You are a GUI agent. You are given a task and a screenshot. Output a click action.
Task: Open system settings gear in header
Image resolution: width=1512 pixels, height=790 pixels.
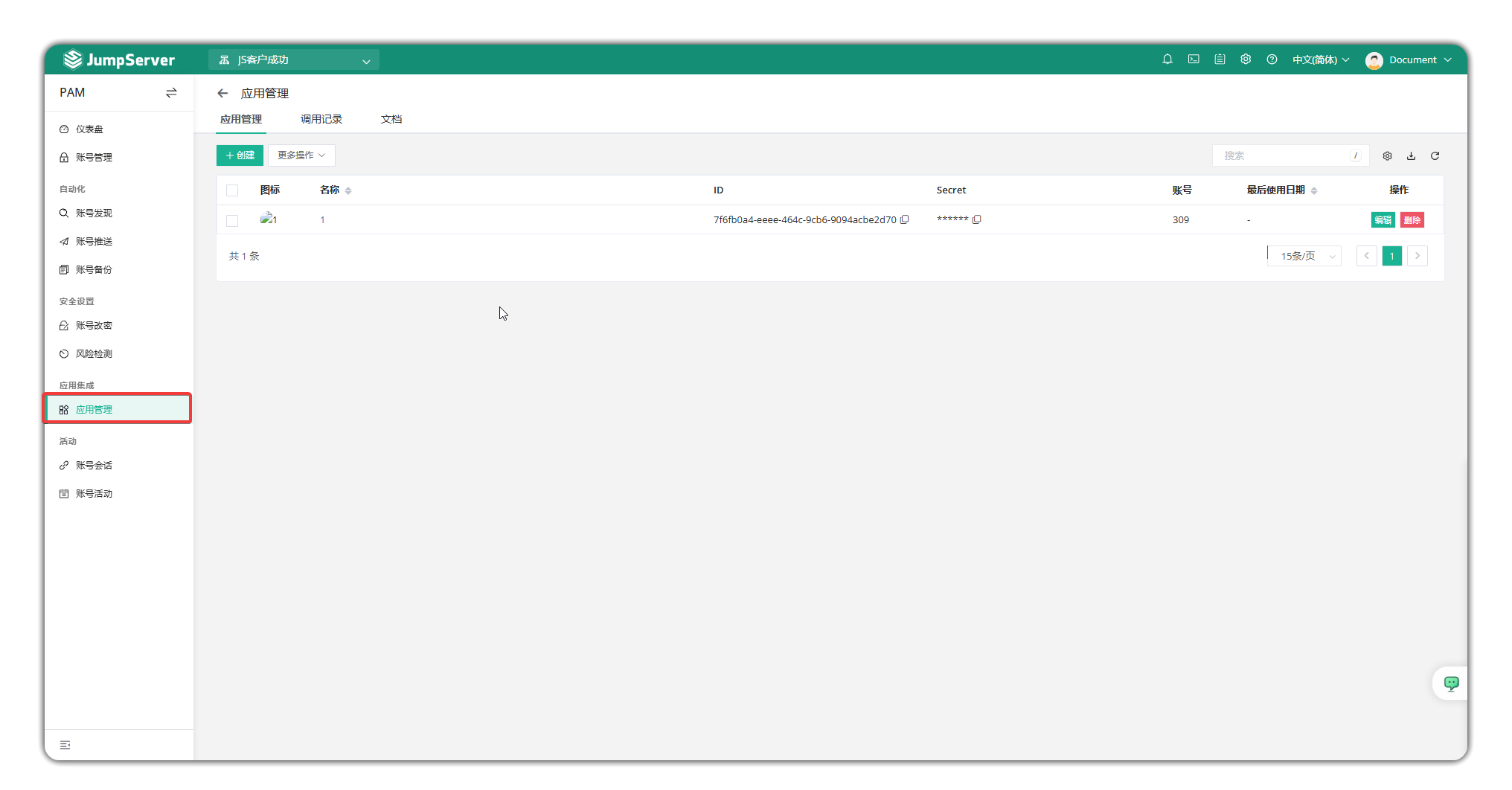click(x=1246, y=60)
